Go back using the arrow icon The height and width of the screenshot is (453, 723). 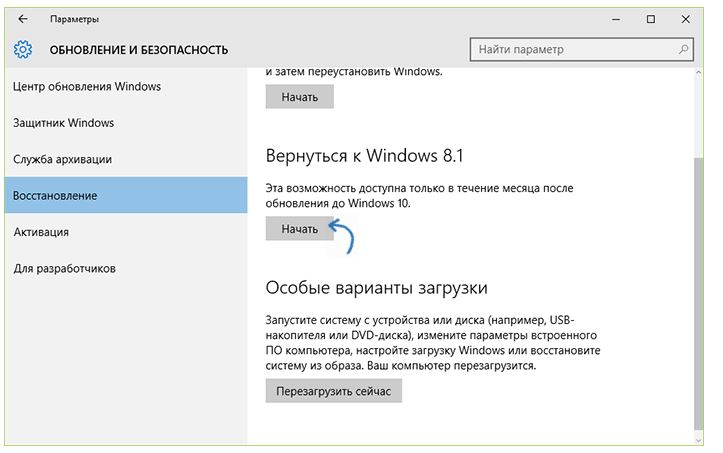click(x=23, y=19)
